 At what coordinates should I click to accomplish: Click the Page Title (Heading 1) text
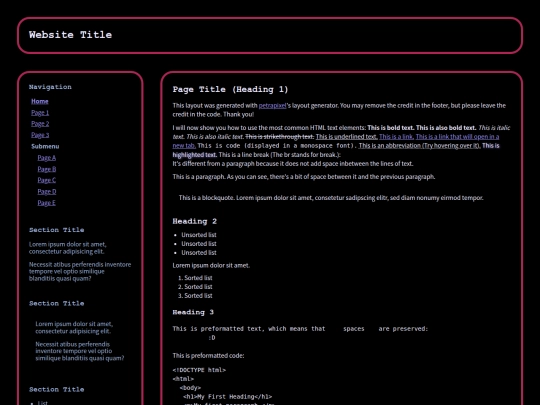point(230,90)
